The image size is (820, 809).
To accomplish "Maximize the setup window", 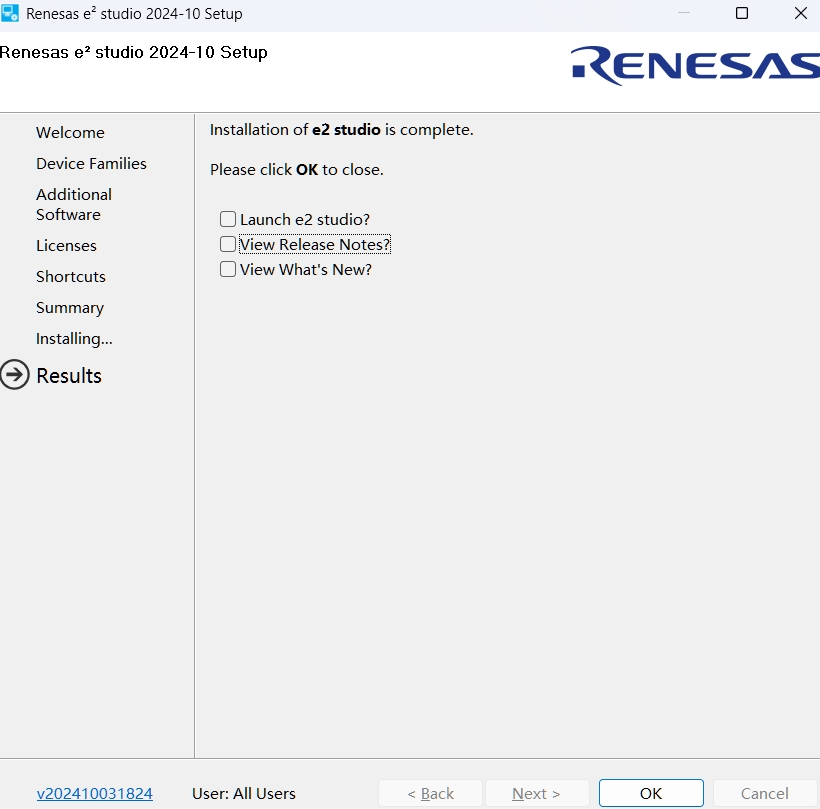I will pos(742,14).
